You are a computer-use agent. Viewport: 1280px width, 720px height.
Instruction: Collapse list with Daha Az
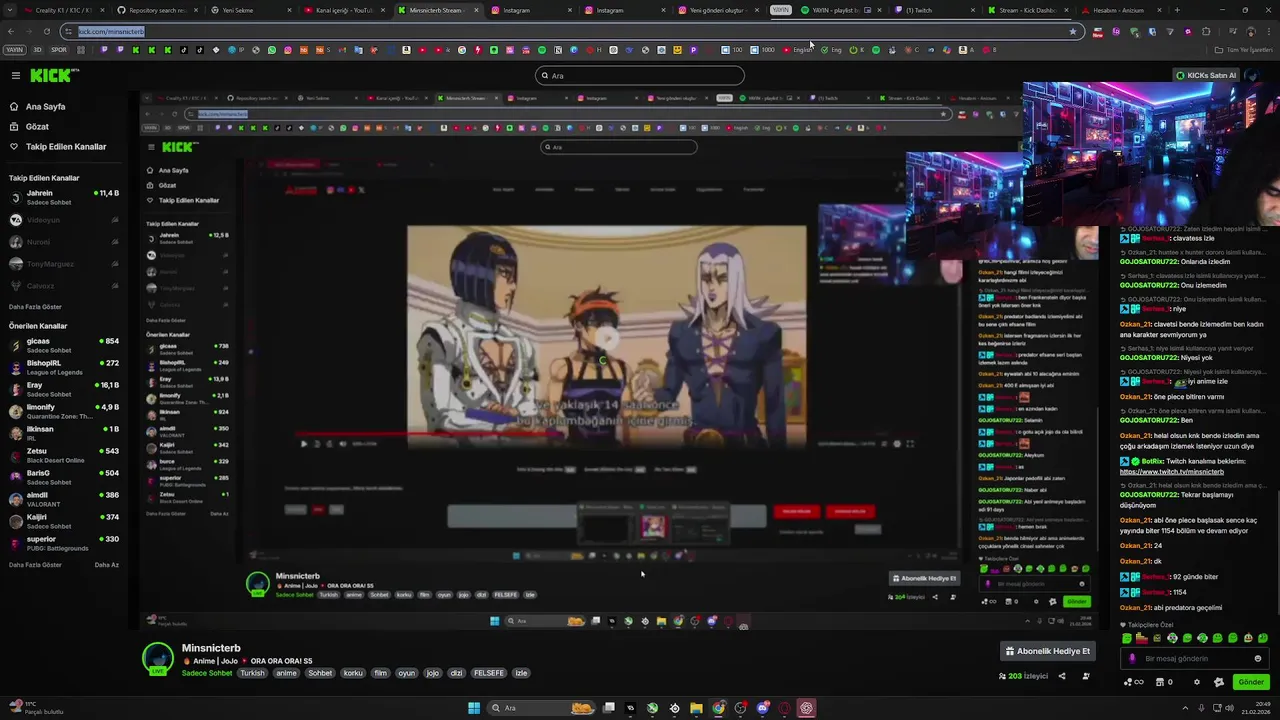[x=106, y=565]
